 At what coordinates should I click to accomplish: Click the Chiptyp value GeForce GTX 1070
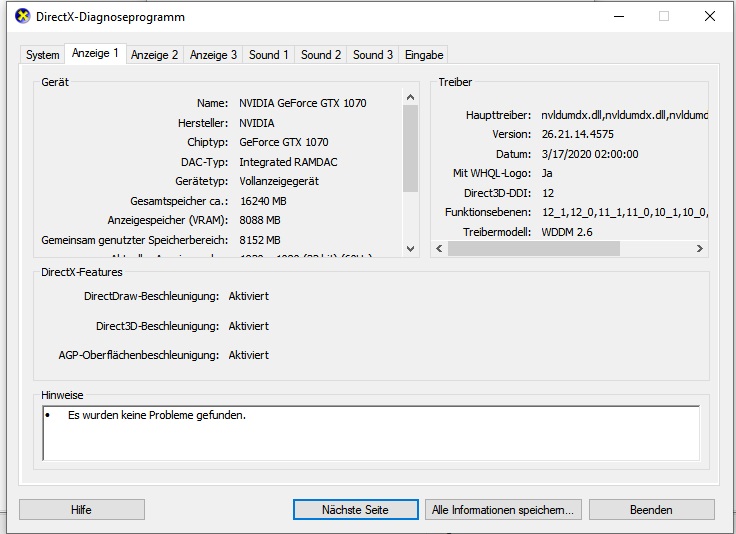(x=284, y=142)
